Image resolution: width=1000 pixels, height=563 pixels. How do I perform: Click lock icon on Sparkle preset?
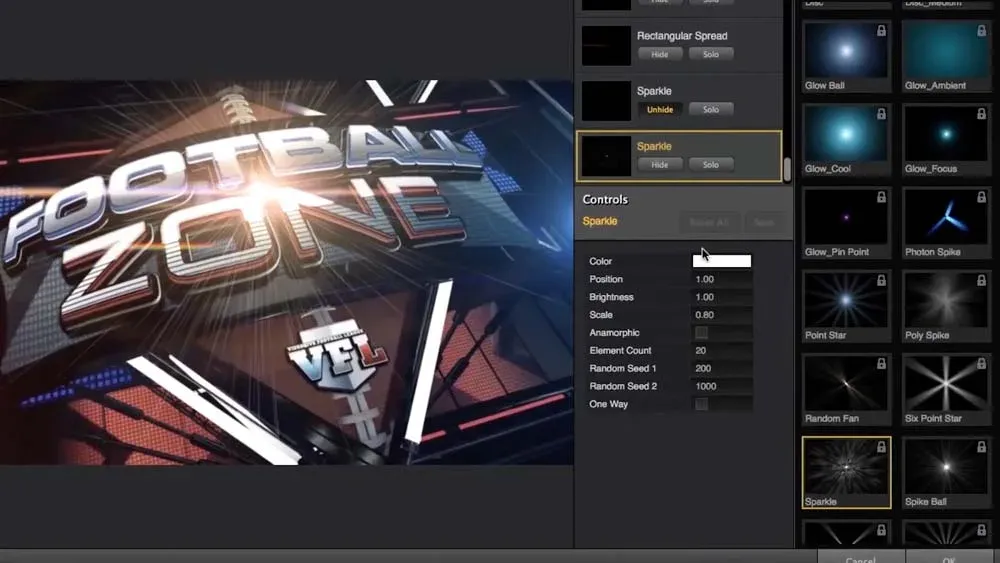click(x=881, y=447)
